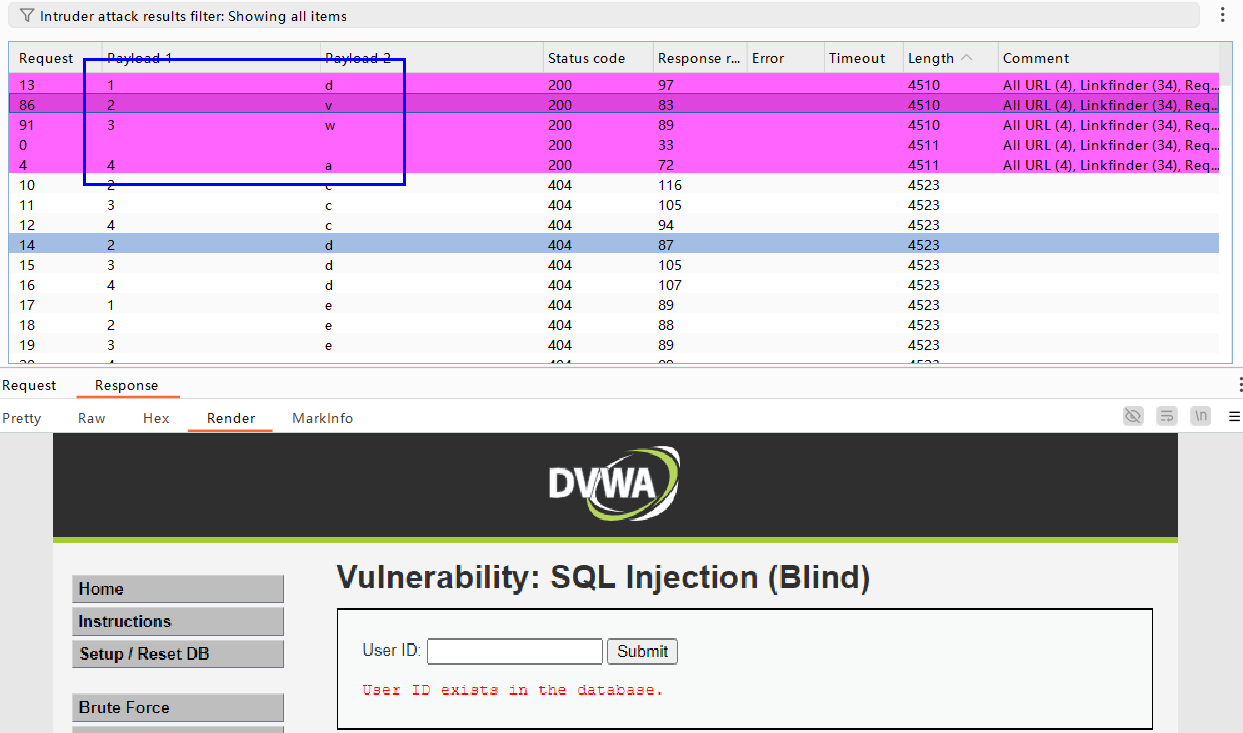
Task: Open the MarkInfo tab
Action: (x=322, y=418)
